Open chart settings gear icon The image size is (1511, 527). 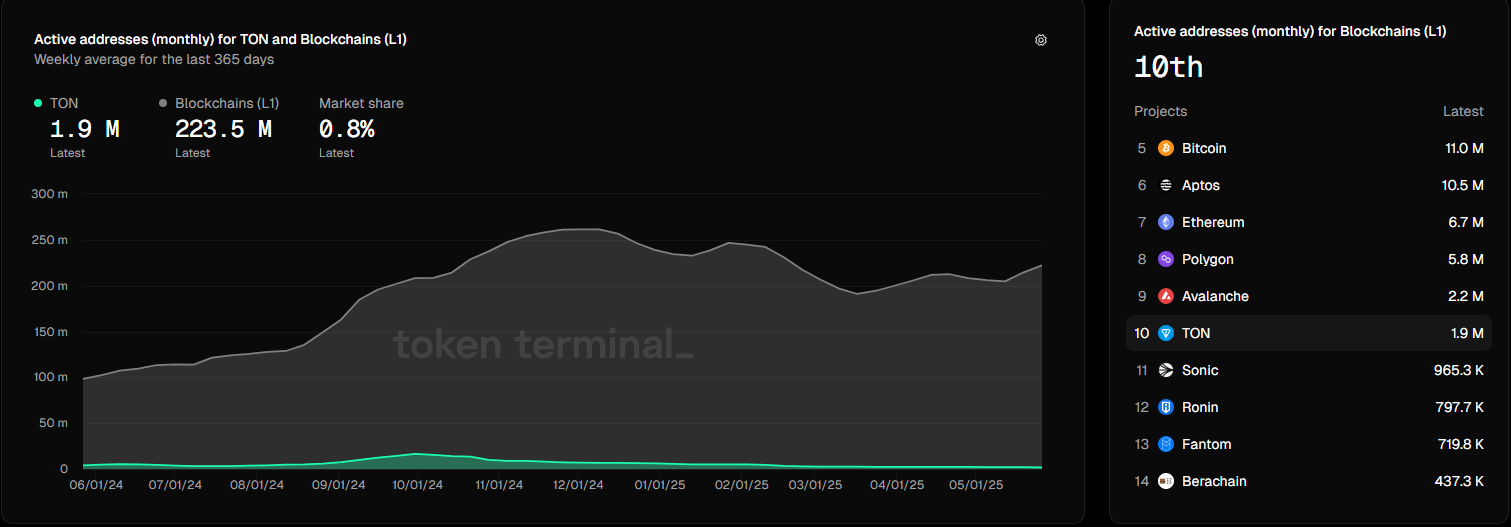(1041, 40)
